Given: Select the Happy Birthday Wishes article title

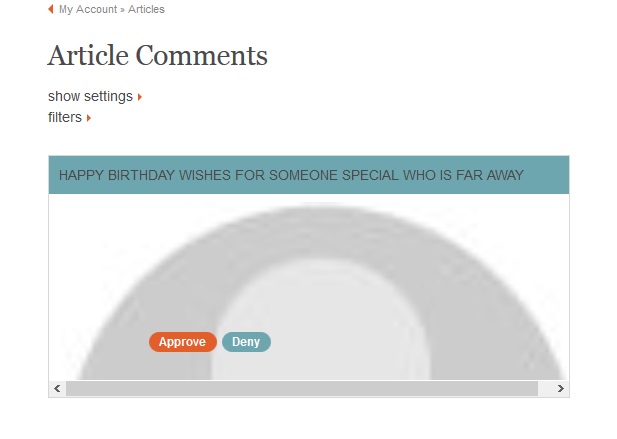Looking at the screenshot, I should [x=291, y=175].
